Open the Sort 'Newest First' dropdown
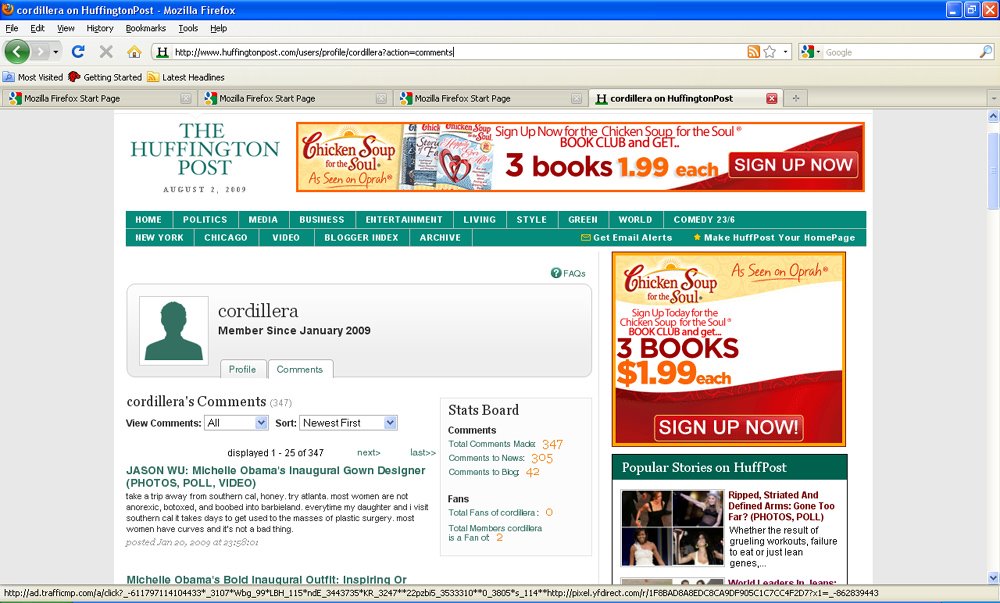This screenshot has width=1000, height=603. point(348,423)
